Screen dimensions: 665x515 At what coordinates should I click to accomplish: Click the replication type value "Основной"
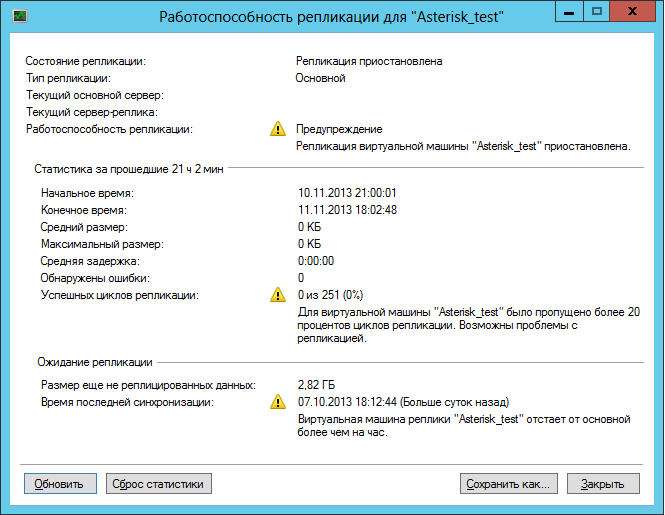pyautogui.click(x=320, y=77)
